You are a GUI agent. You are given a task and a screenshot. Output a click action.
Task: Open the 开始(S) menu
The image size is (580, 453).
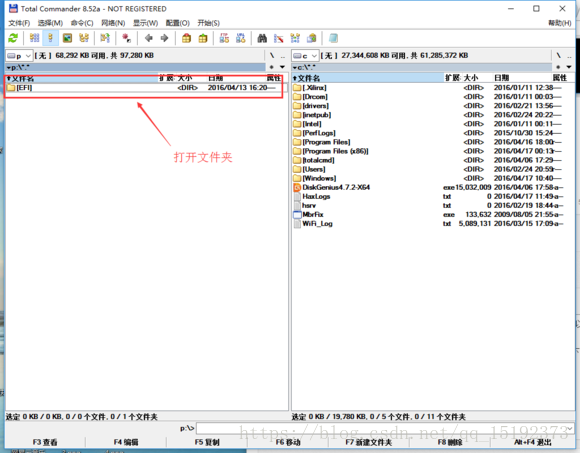pyautogui.click(x=208, y=23)
